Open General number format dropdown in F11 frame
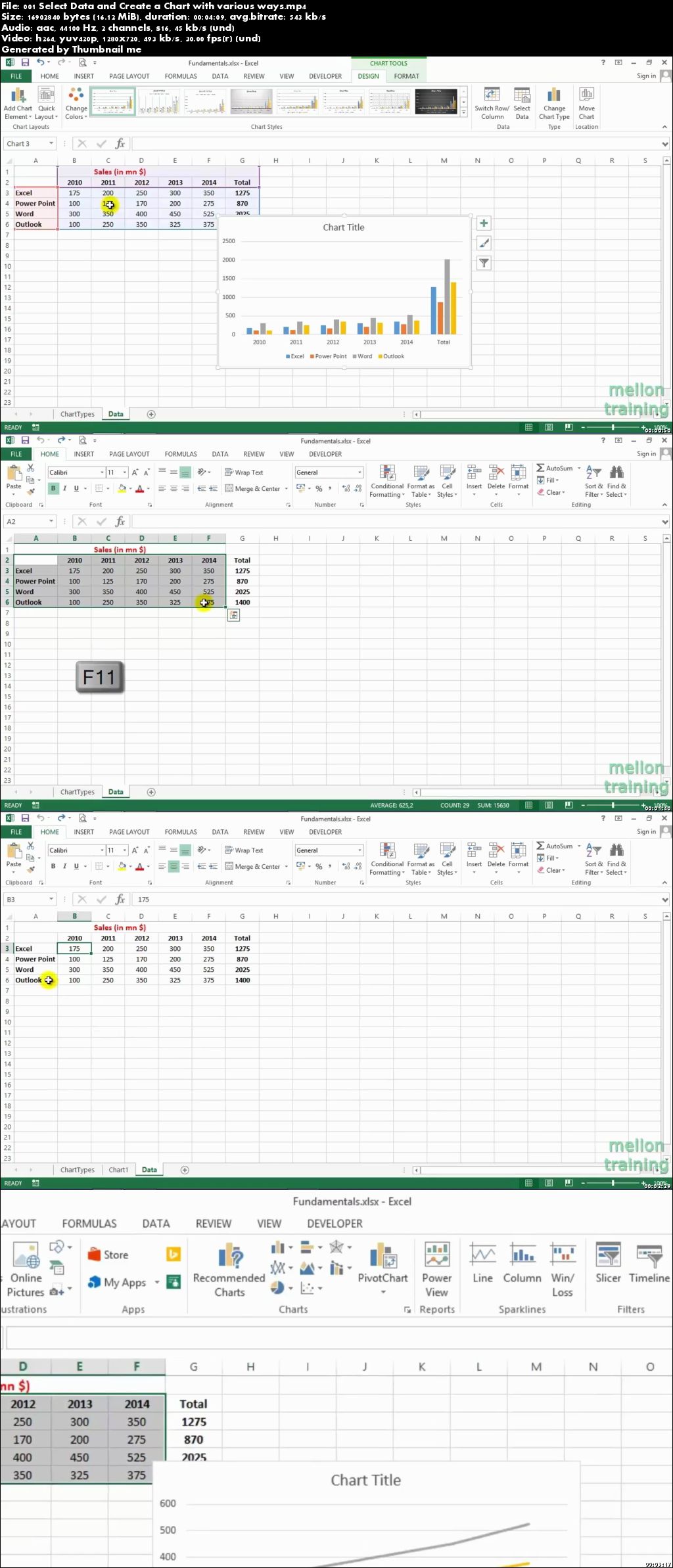The image size is (673, 1568). 360,473
